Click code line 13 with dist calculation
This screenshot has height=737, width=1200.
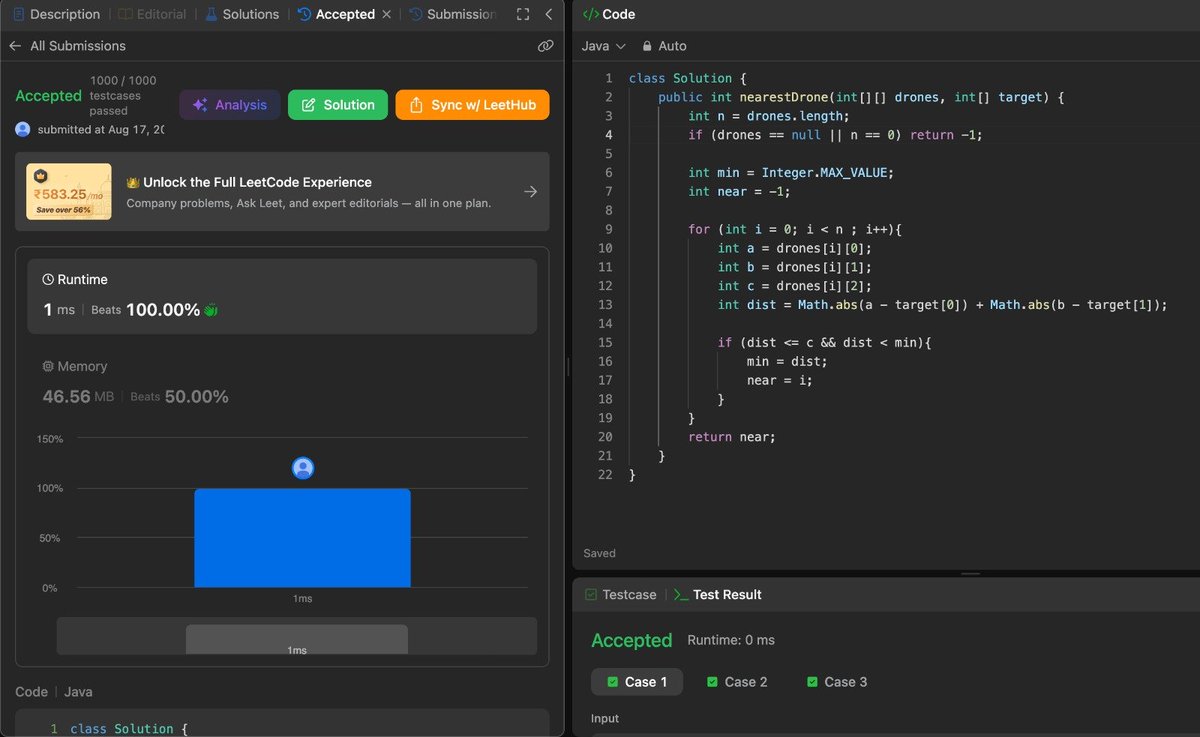click(942, 305)
